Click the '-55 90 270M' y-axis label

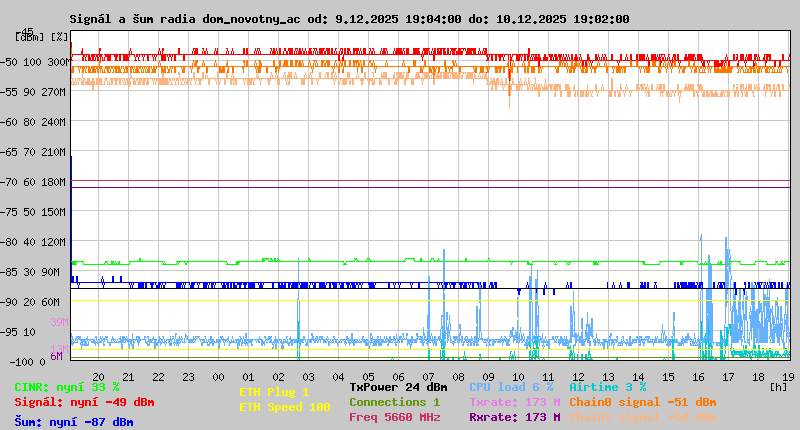[34, 92]
